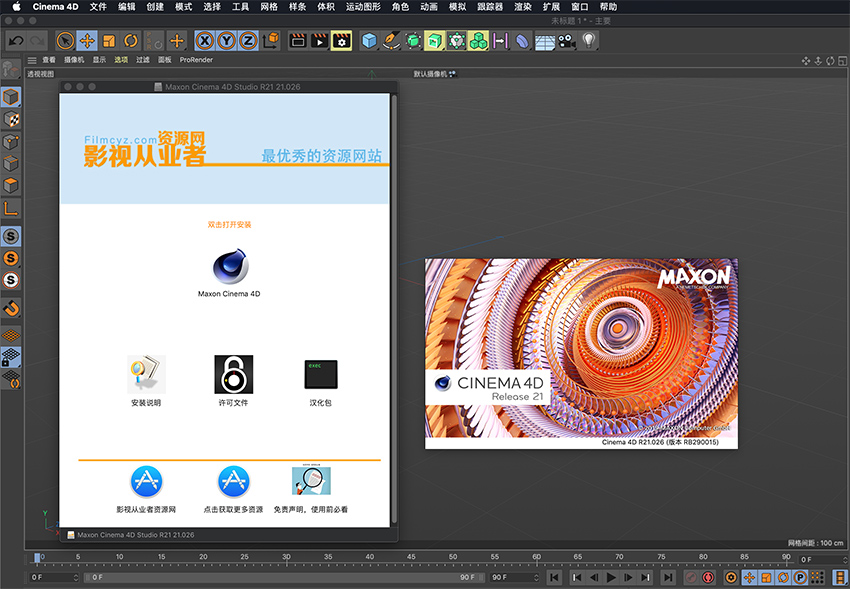Switch to Edges mode
The width and height of the screenshot is (850, 589).
point(11,164)
